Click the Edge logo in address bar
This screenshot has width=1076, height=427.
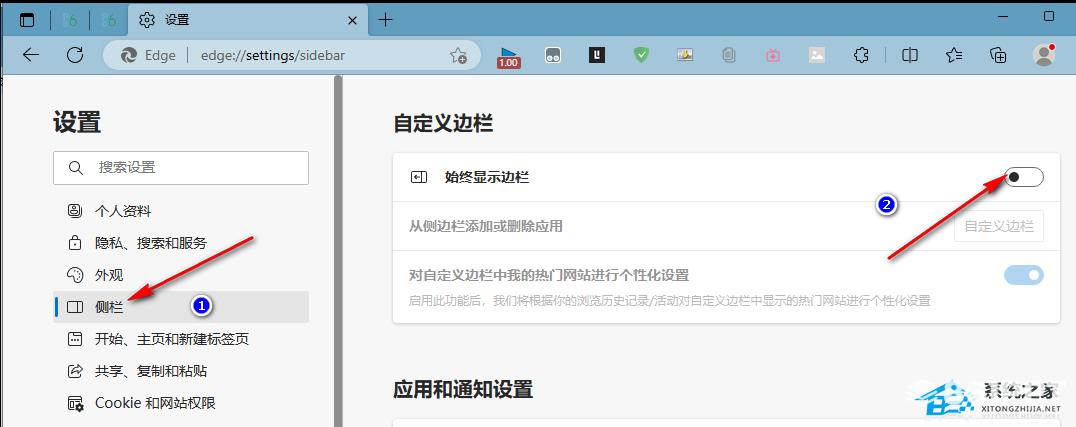pyautogui.click(x=128, y=56)
